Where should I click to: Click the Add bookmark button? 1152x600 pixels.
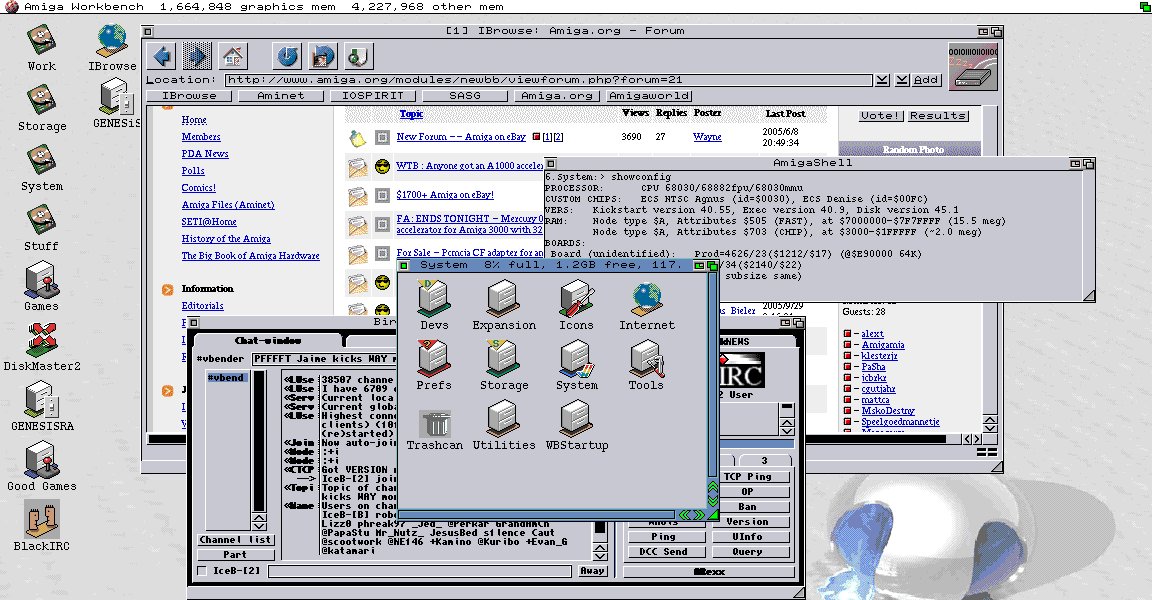926,79
